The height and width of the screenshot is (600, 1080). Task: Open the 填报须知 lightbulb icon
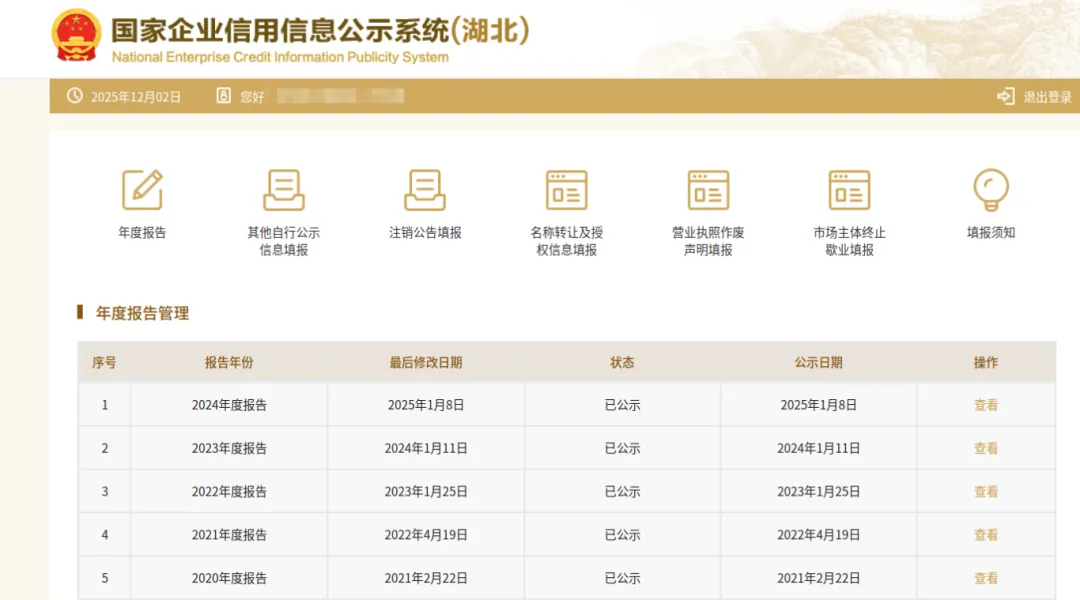991,189
